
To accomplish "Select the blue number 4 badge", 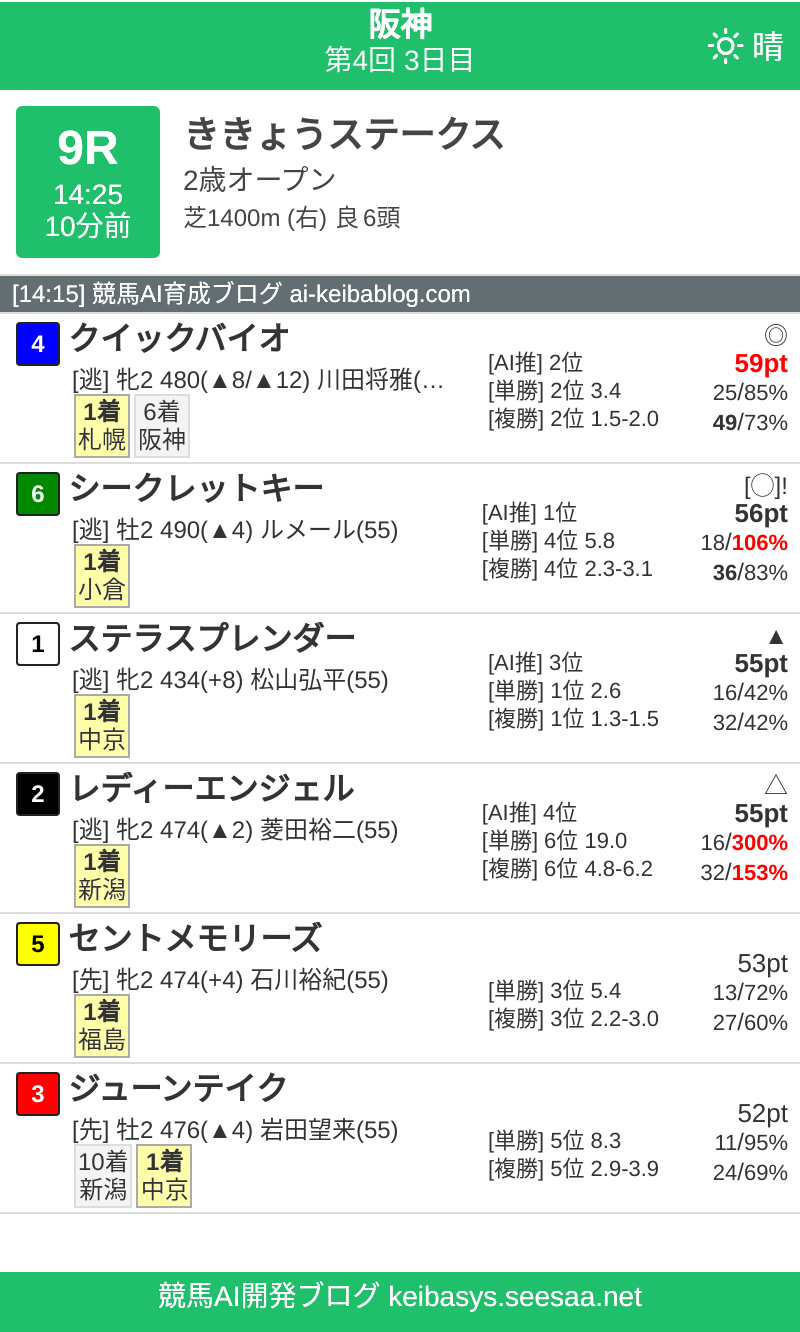I will (37, 344).
